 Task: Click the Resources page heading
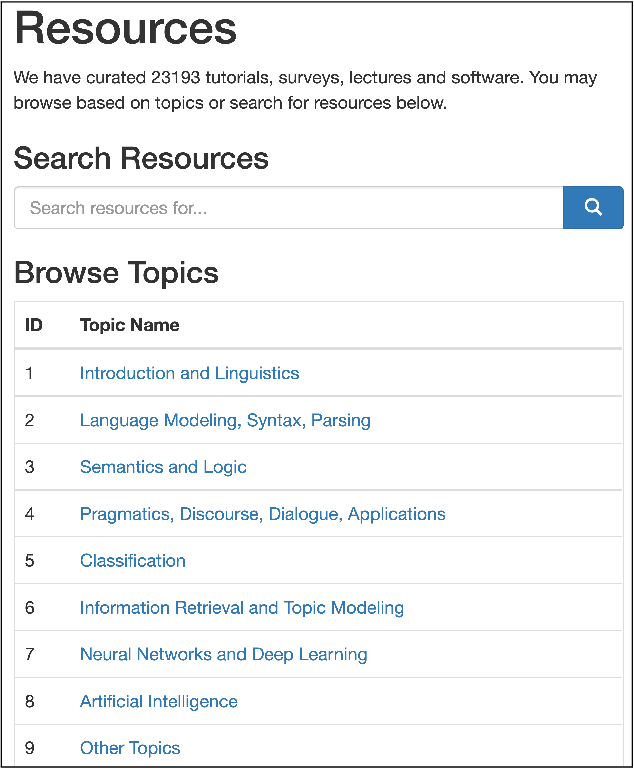point(126,30)
